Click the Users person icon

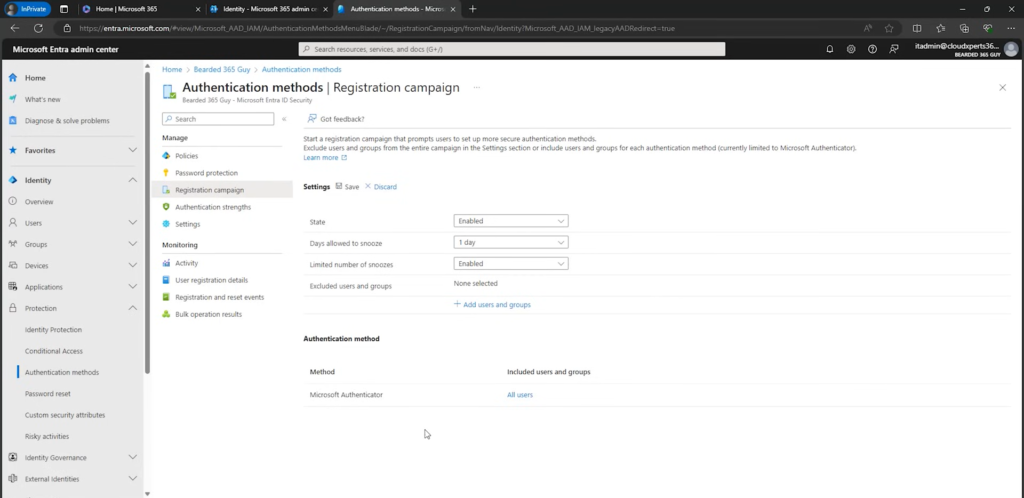point(12,223)
